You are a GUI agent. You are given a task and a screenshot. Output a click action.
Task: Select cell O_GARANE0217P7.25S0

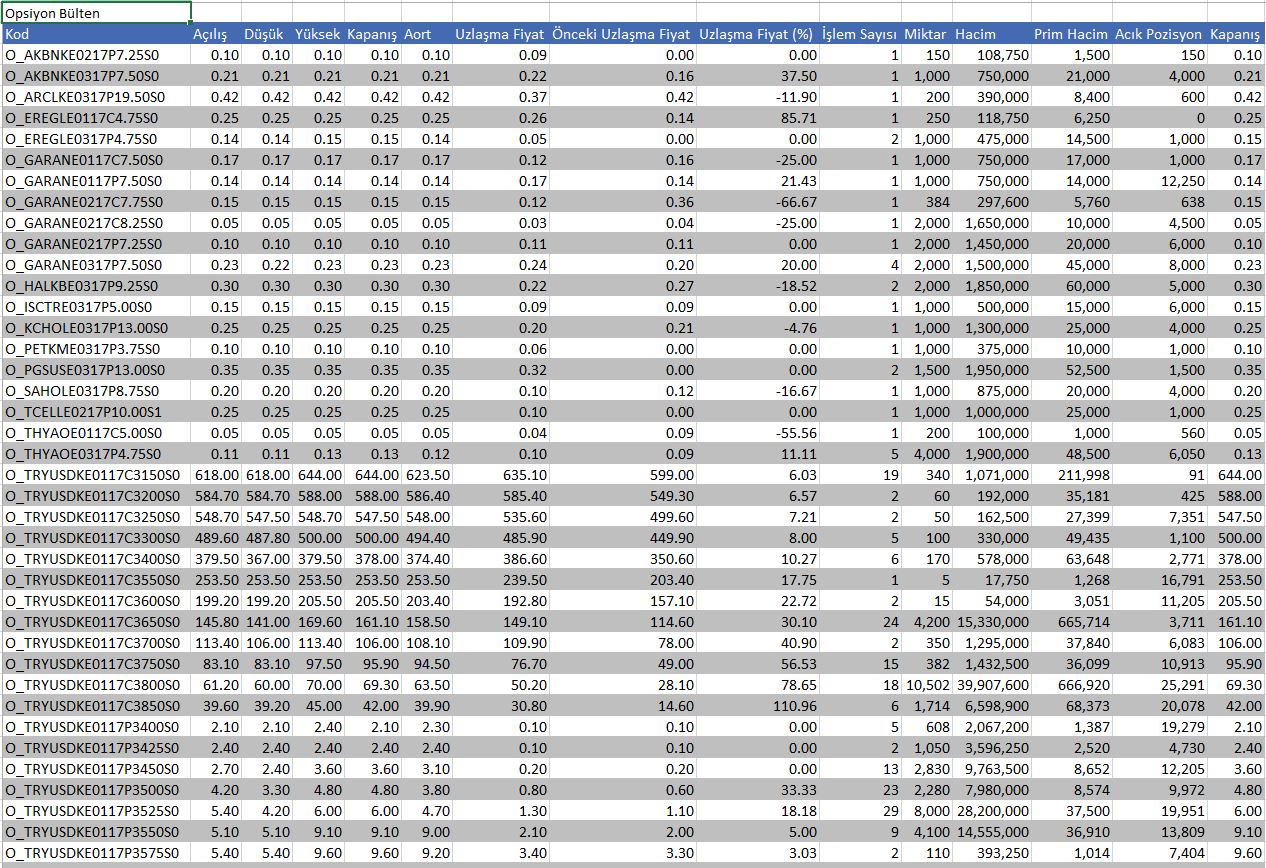pyautogui.click(x=96, y=244)
